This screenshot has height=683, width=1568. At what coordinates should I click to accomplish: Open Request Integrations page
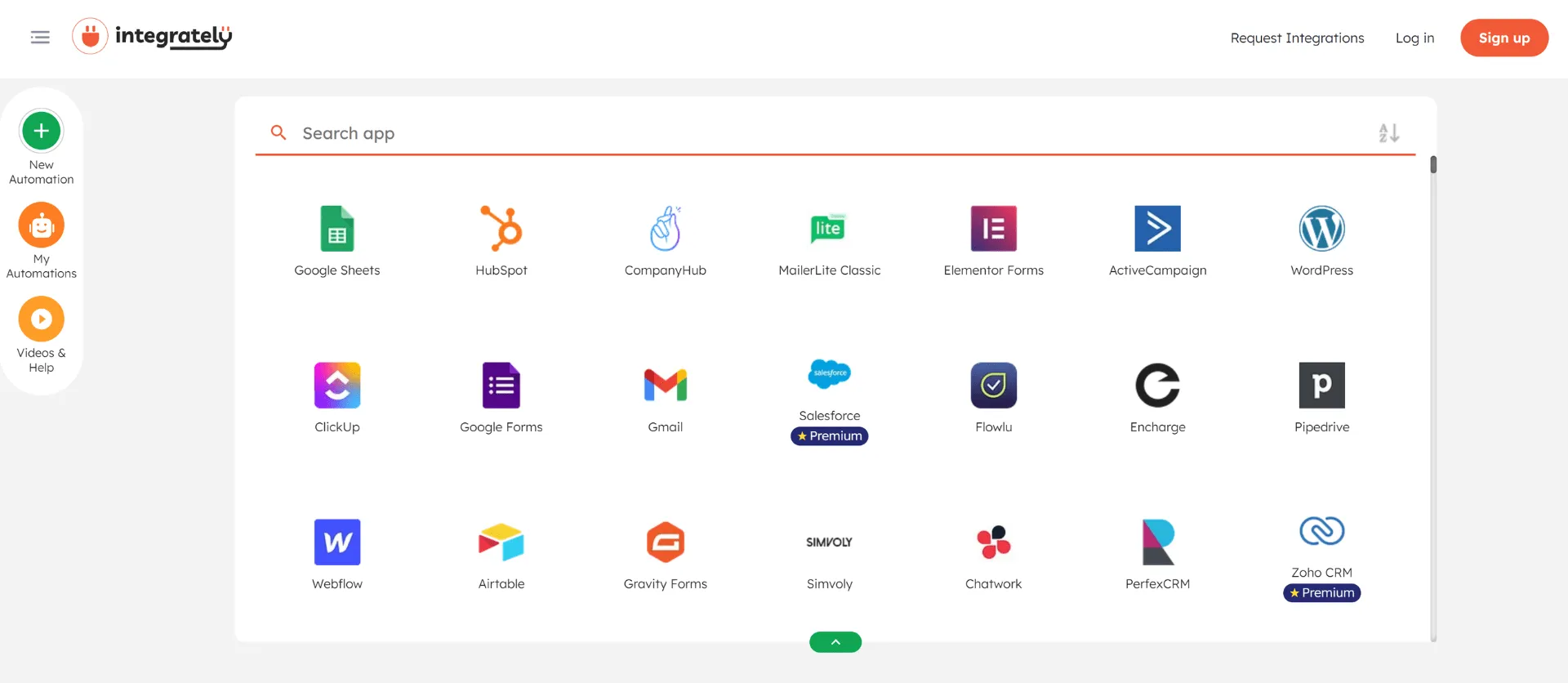(1298, 38)
